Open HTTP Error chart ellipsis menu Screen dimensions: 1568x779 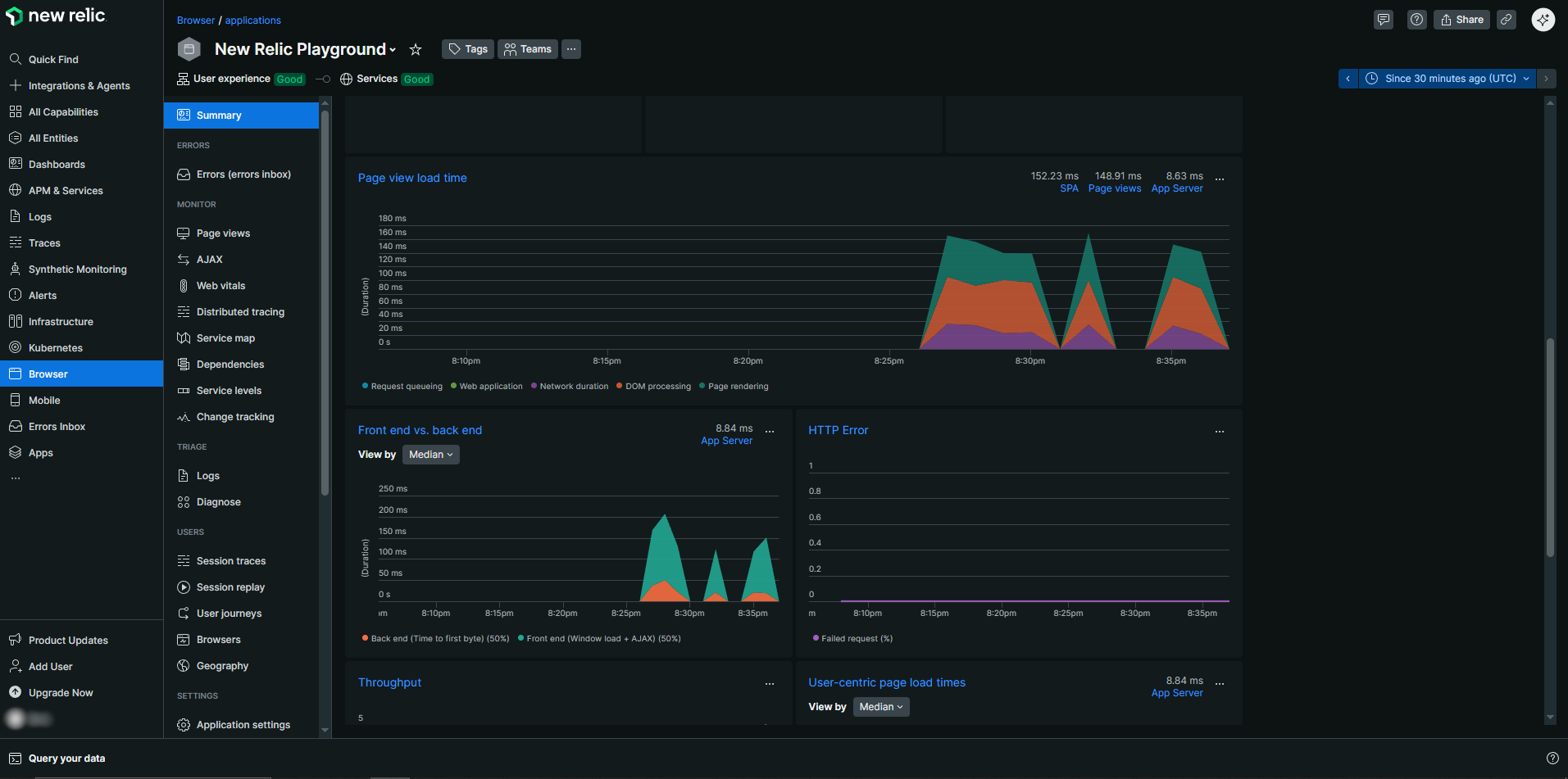coord(1220,431)
